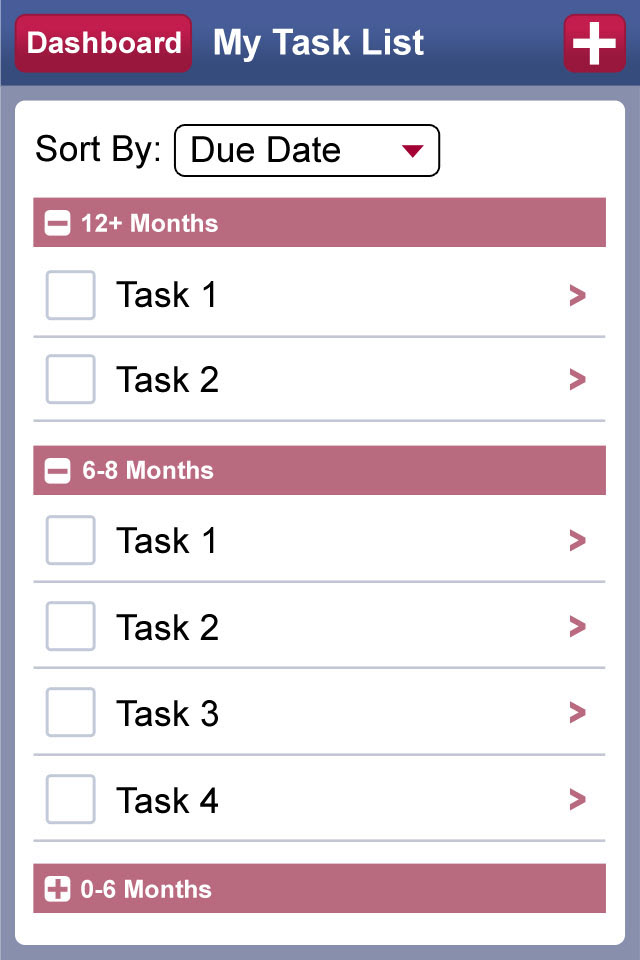Viewport: 640px width, 960px height.
Task: Check Task 1 checkbox in 12+ Months
Action: click(x=71, y=295)
